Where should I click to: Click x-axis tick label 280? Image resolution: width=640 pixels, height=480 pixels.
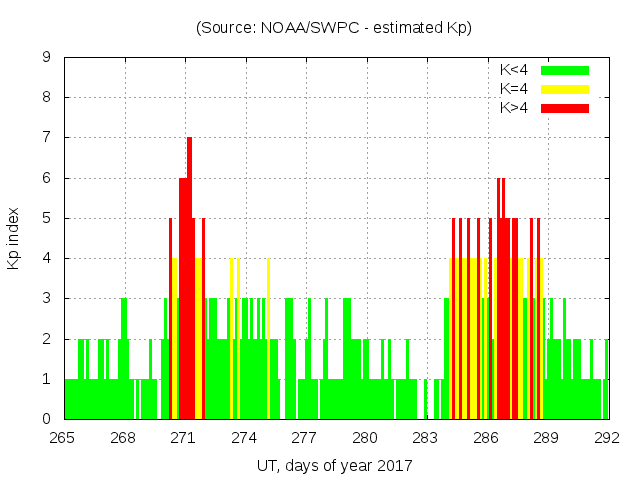(x=365, y=438)
